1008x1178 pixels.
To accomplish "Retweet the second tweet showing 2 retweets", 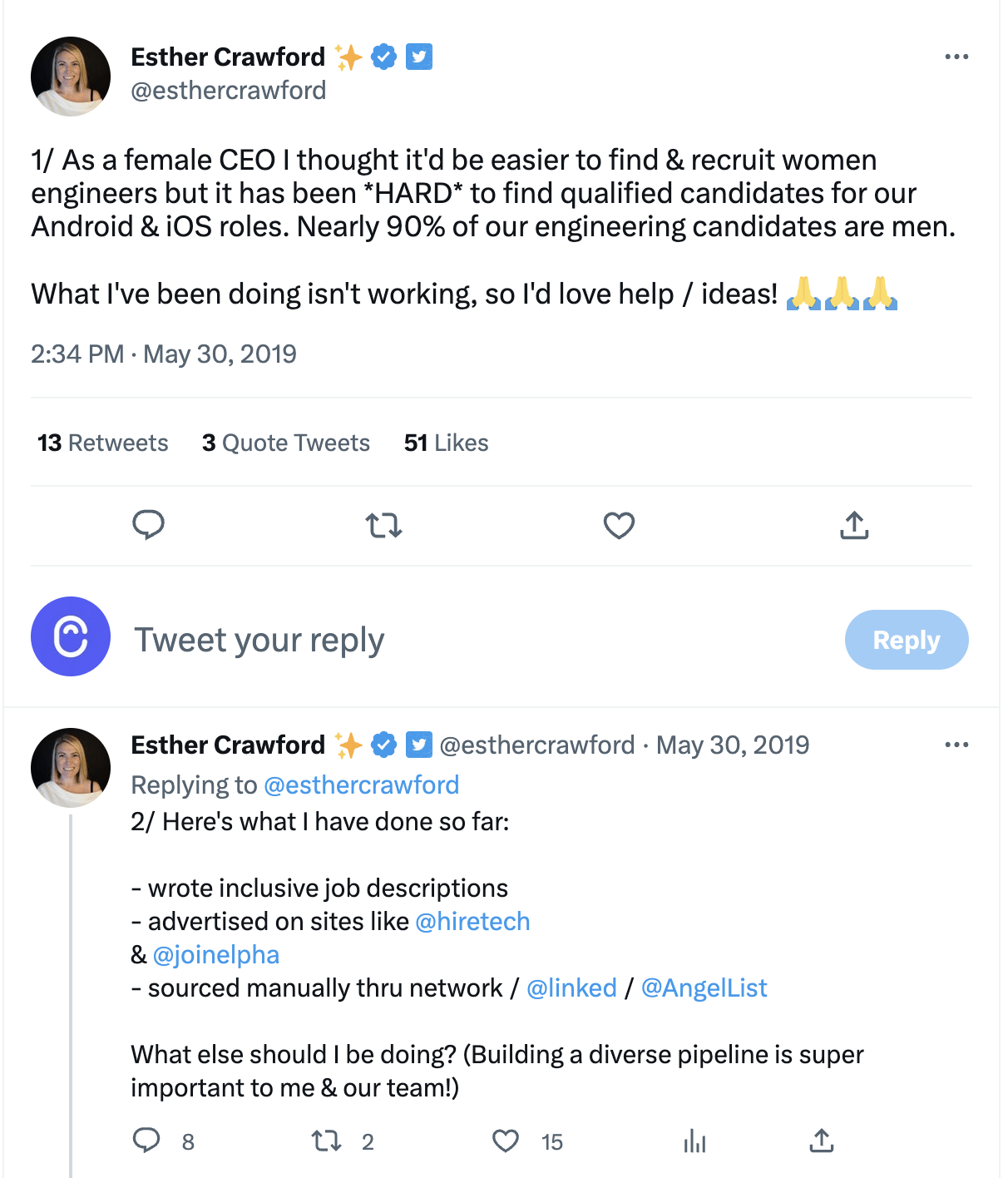I will click(x=327, y=1141).
